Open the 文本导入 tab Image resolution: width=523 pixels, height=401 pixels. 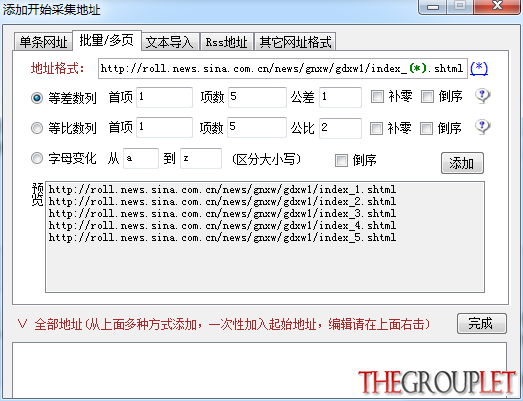pos(170,42)
